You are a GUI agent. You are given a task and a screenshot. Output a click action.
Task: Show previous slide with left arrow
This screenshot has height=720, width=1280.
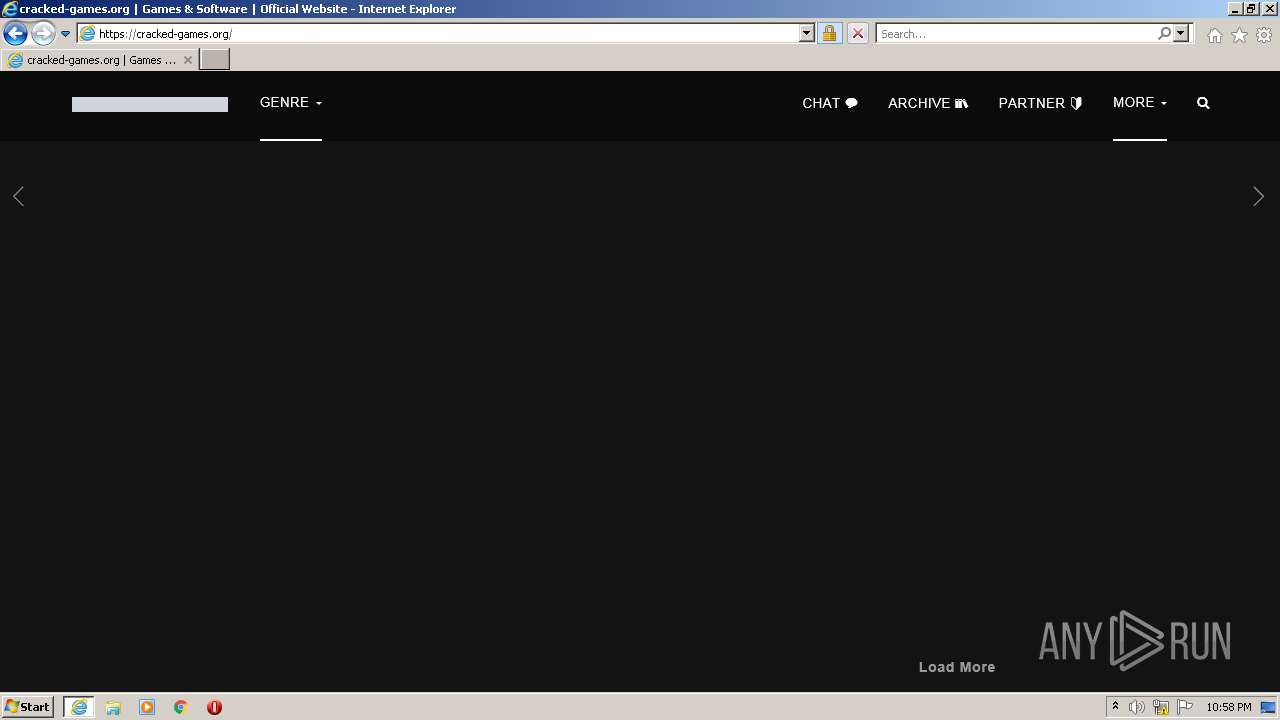18,196
